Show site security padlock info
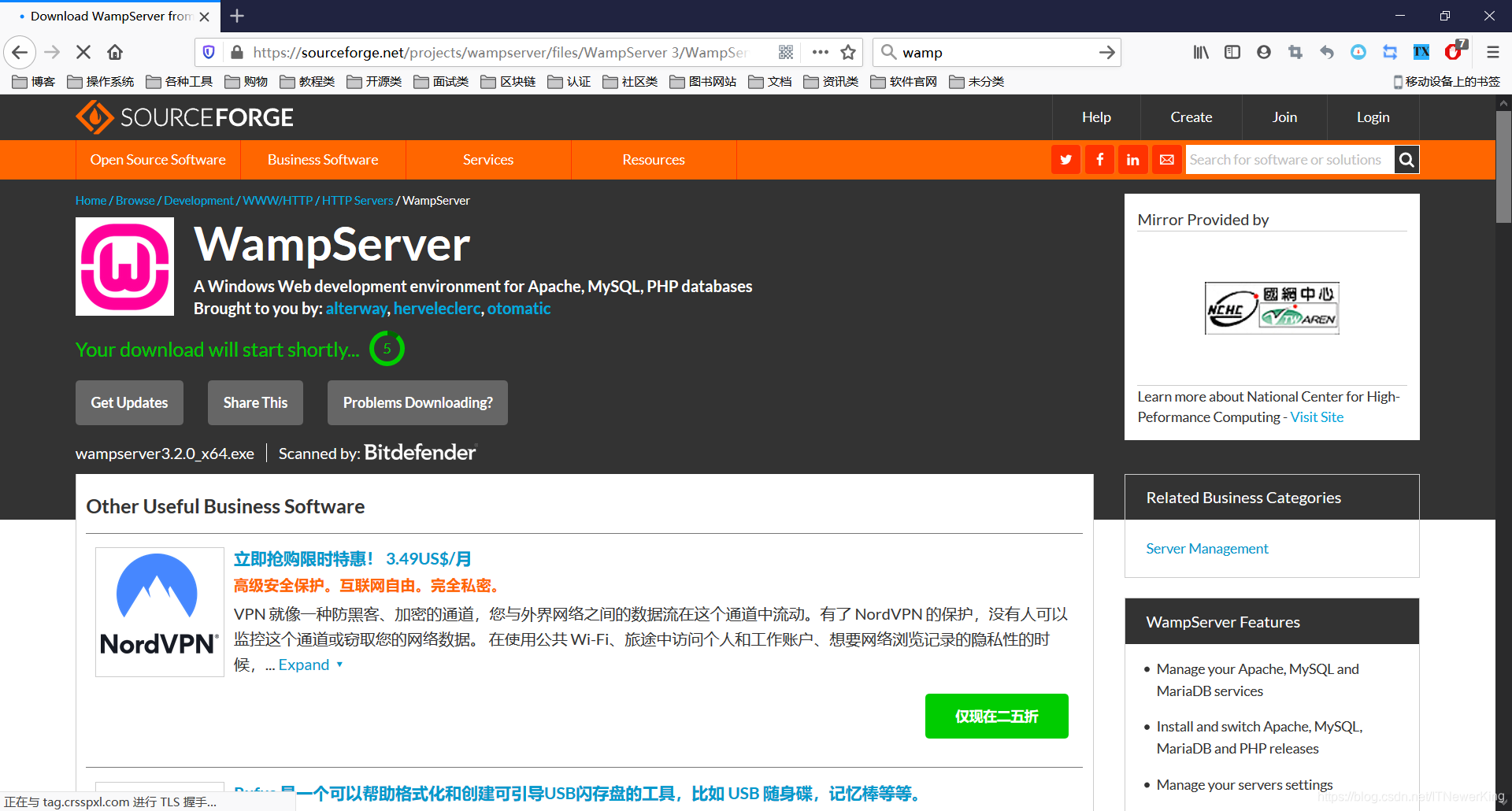Image resolution: width=1512 pixels, height=811 pixels. pyautogui.click(x=236, y=52)
